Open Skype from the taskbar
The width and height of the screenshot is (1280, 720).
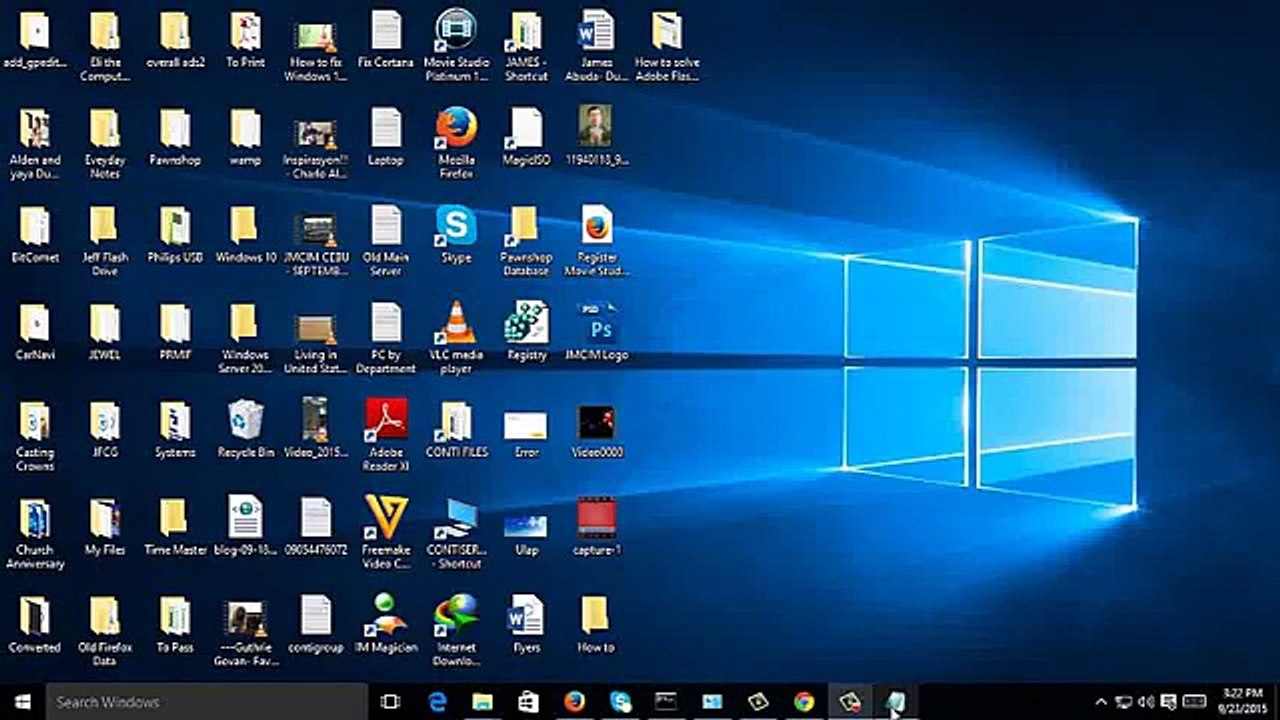click(620, 702)
